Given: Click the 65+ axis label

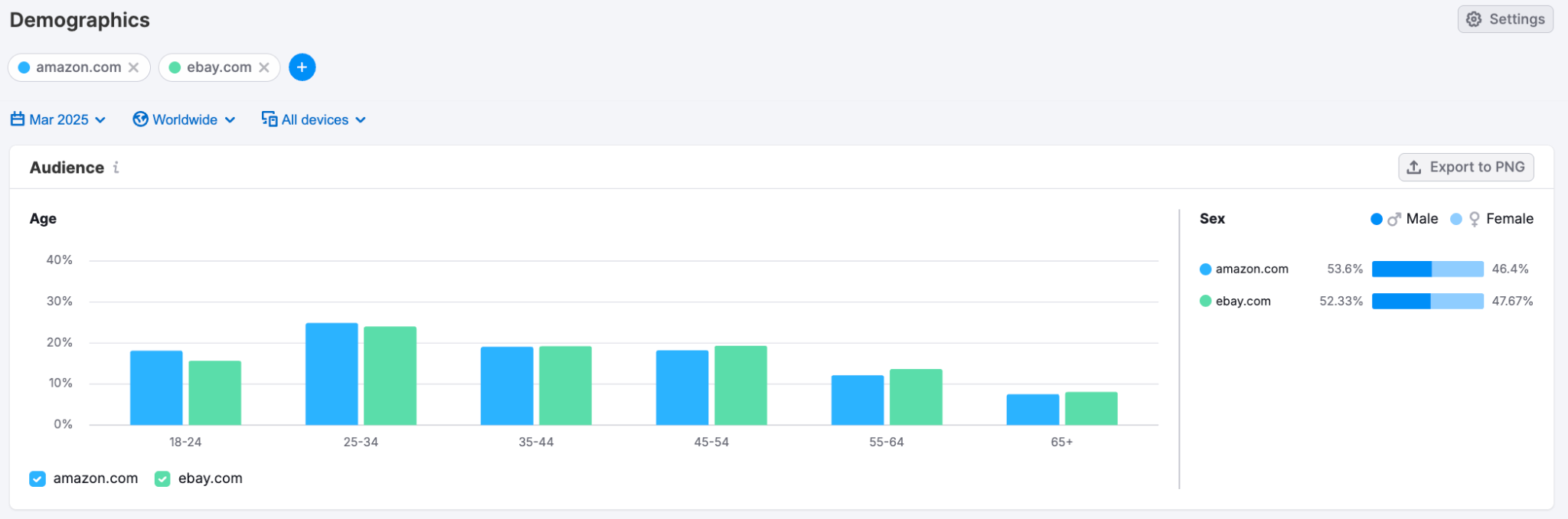Looking at the screenshot, I should (1062, 442).
